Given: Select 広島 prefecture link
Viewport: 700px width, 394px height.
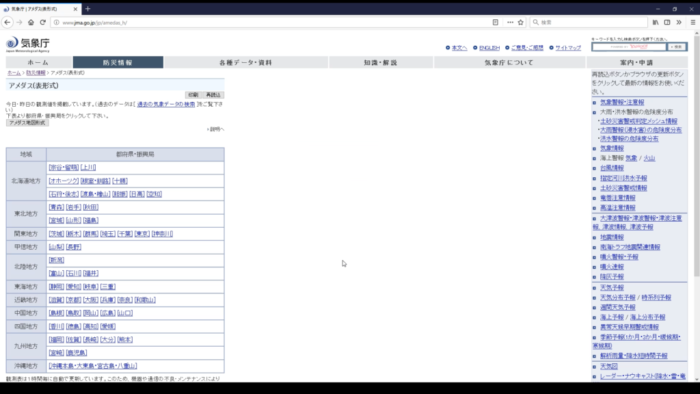Looking at the screenshot, I should pos(108,313).
